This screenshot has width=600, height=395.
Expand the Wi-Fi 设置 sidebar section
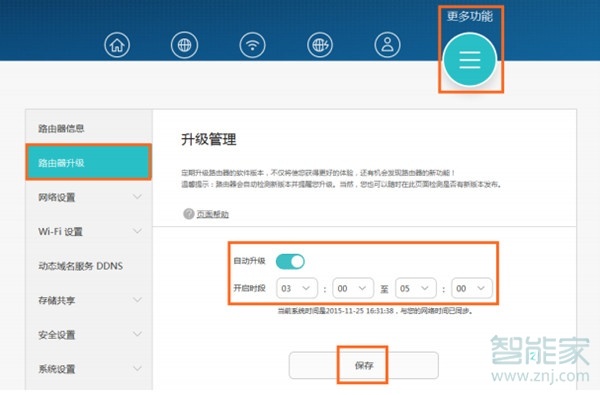coord(89,232)
